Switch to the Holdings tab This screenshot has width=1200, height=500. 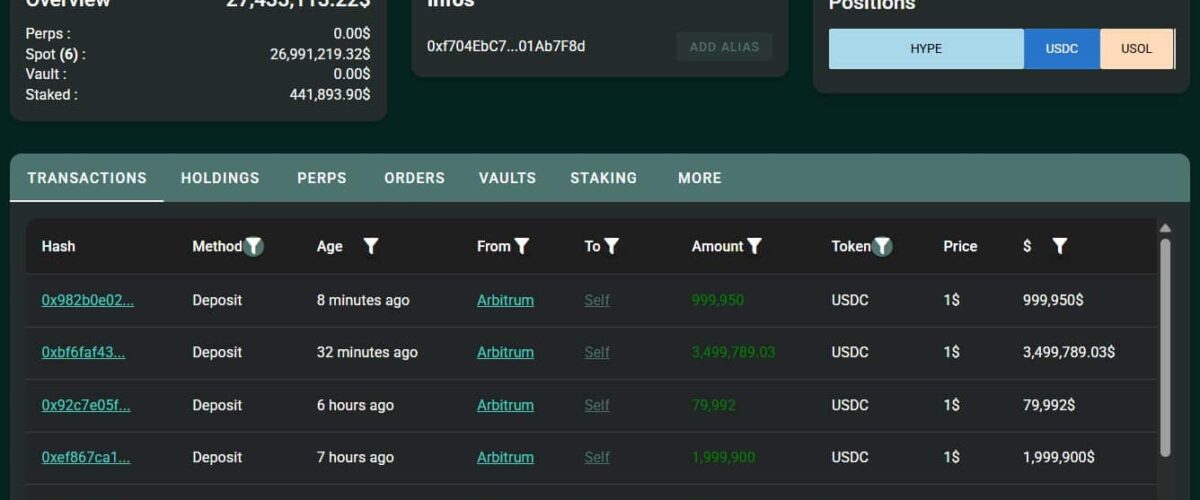coord(220,178)
